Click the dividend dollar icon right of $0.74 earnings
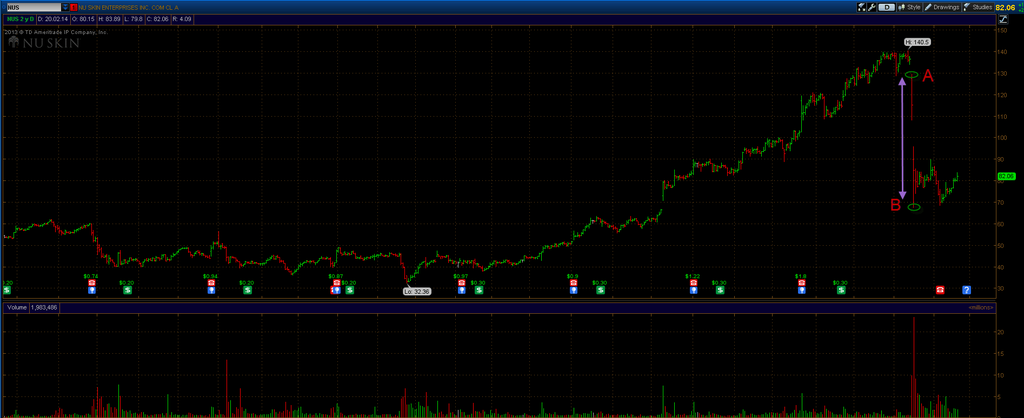 click(x=127, y=290)
